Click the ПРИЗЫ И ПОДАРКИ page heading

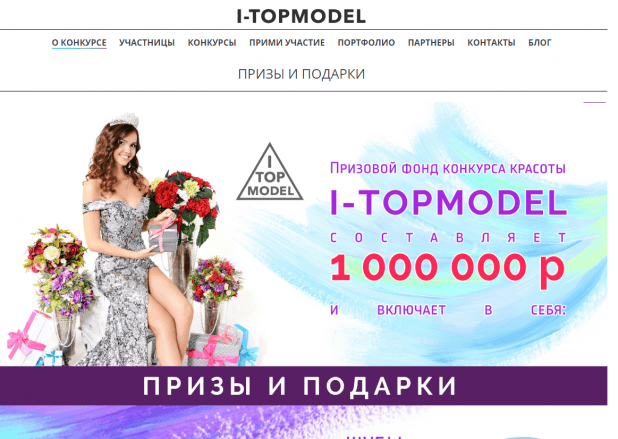[301, 74]
